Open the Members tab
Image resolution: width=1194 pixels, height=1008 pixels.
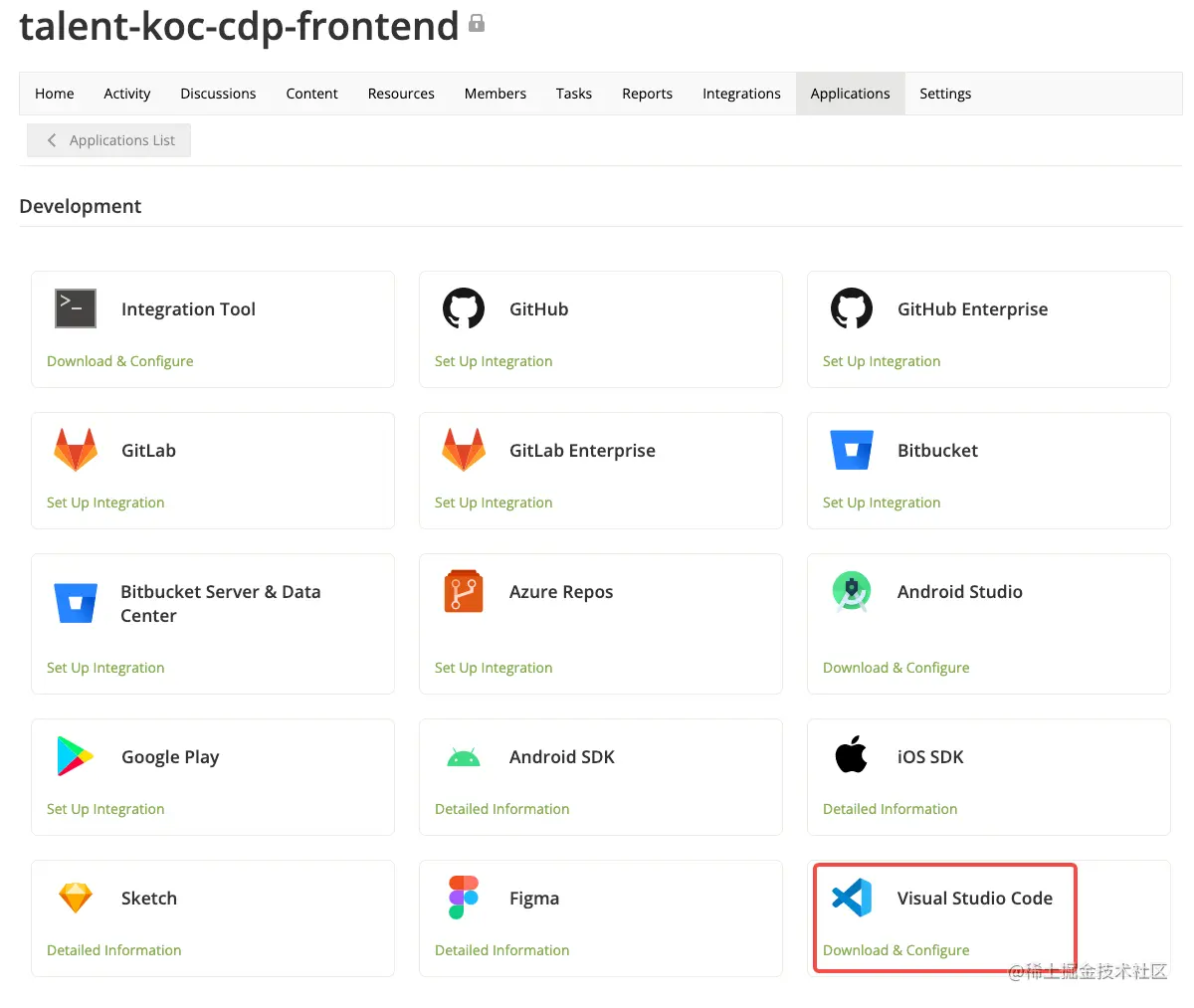496,94
